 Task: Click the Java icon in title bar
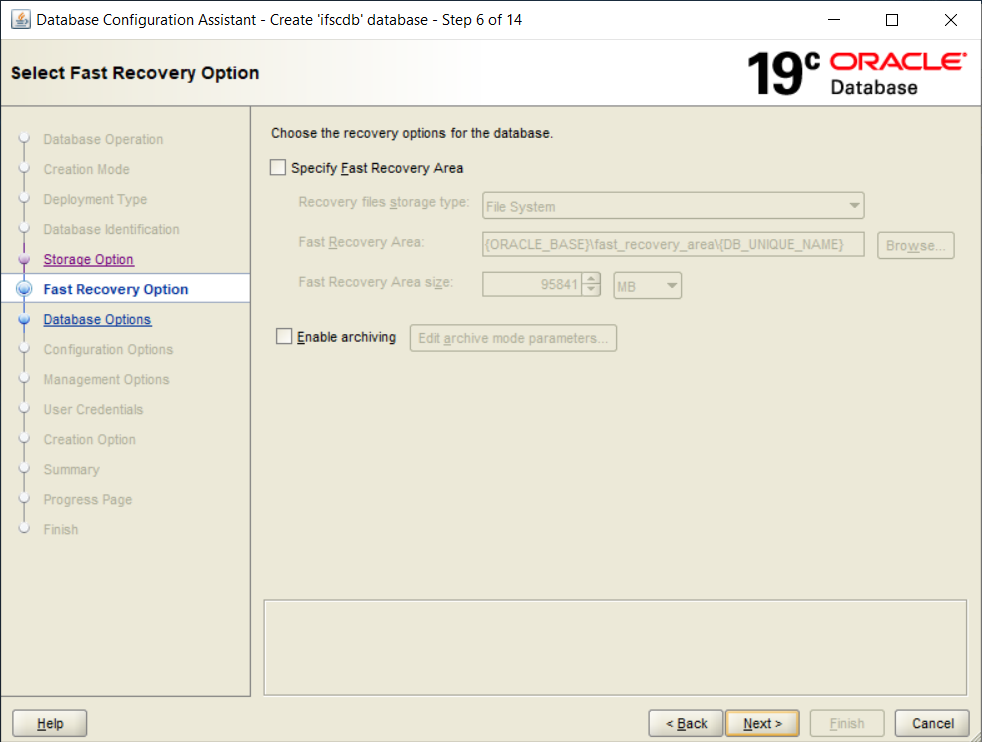point(20,20)
